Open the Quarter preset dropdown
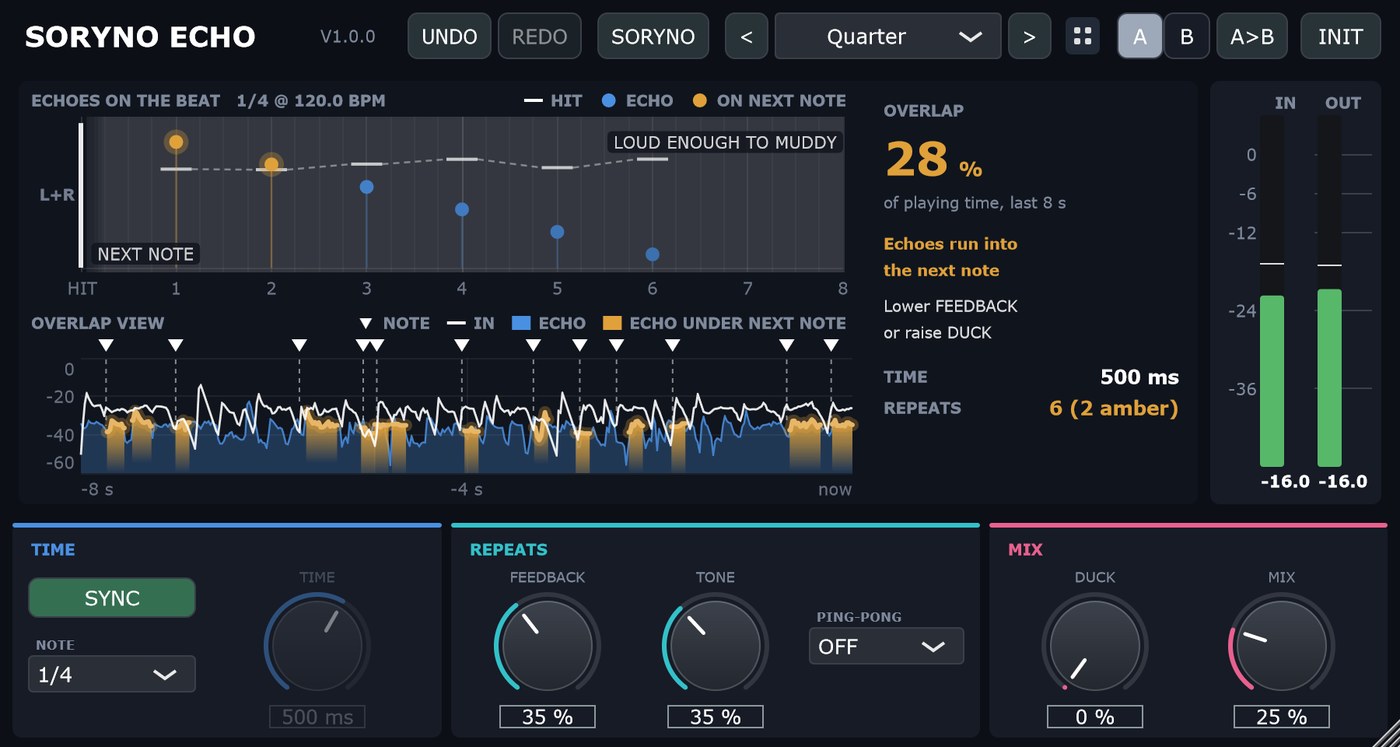Viewport: 1400px width, 747px height. click(x=888, y=37)
